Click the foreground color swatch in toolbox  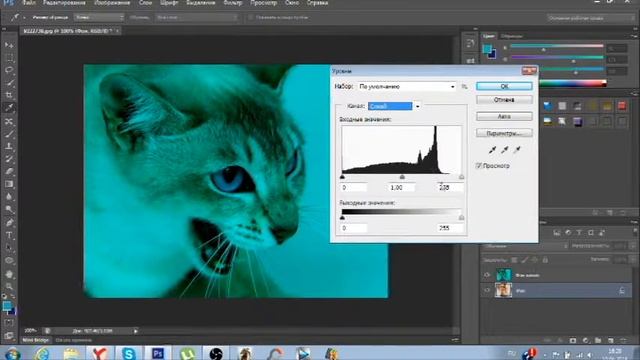click(7, 306)
